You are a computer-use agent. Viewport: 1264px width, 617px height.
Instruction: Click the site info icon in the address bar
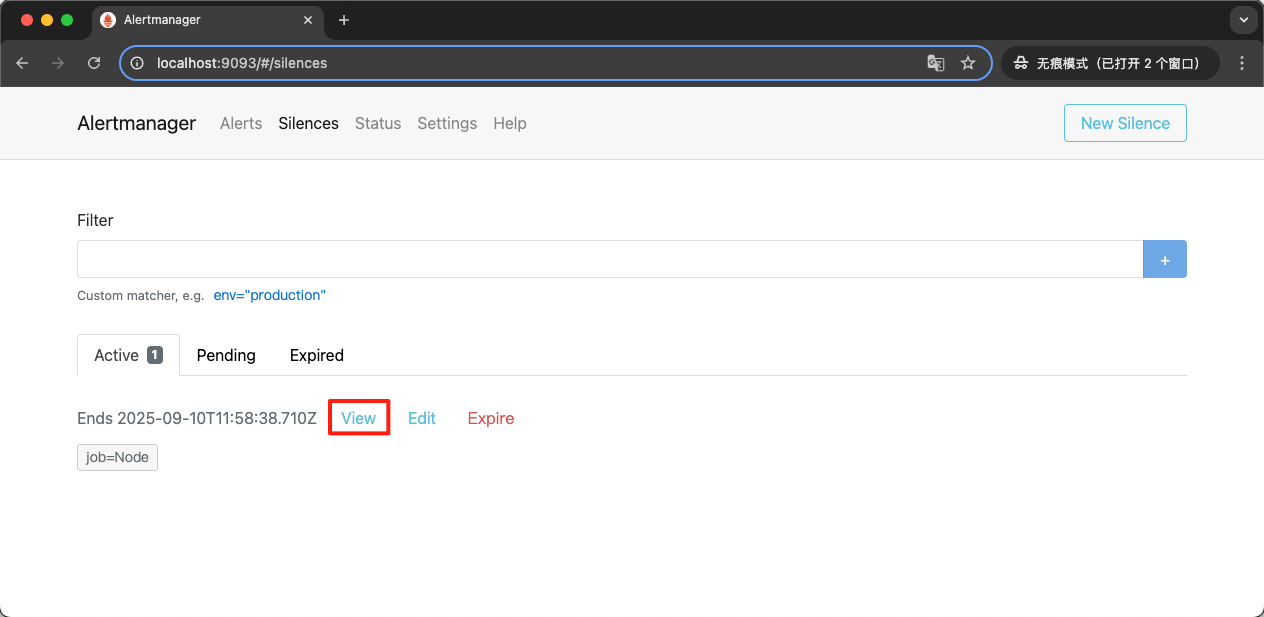(x=135, y=62)
